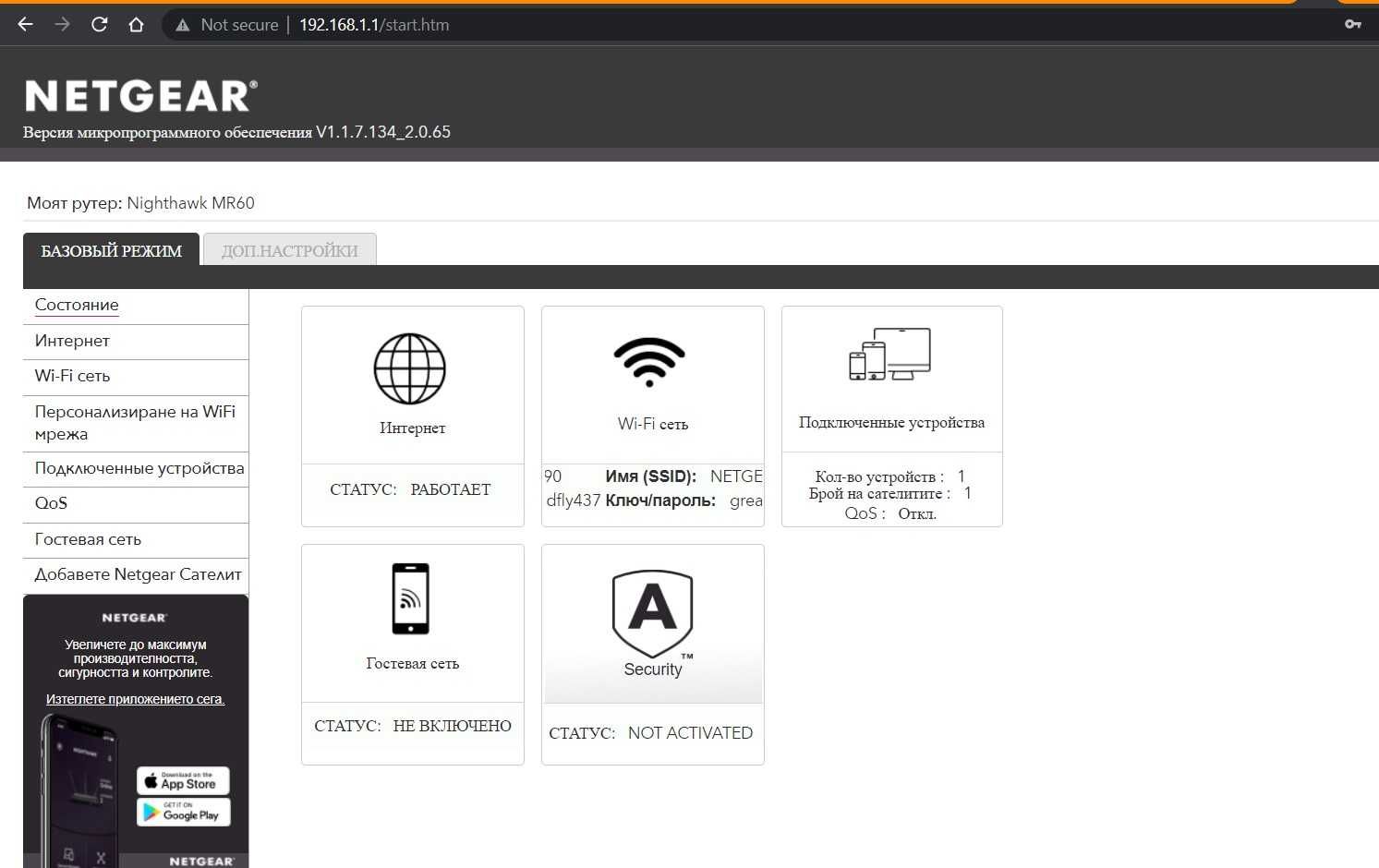Image resolution: width=1379 pixels, height=868 pixels.
Task: Open saved passwords key icon
Action: click(x=1353, y=24)
